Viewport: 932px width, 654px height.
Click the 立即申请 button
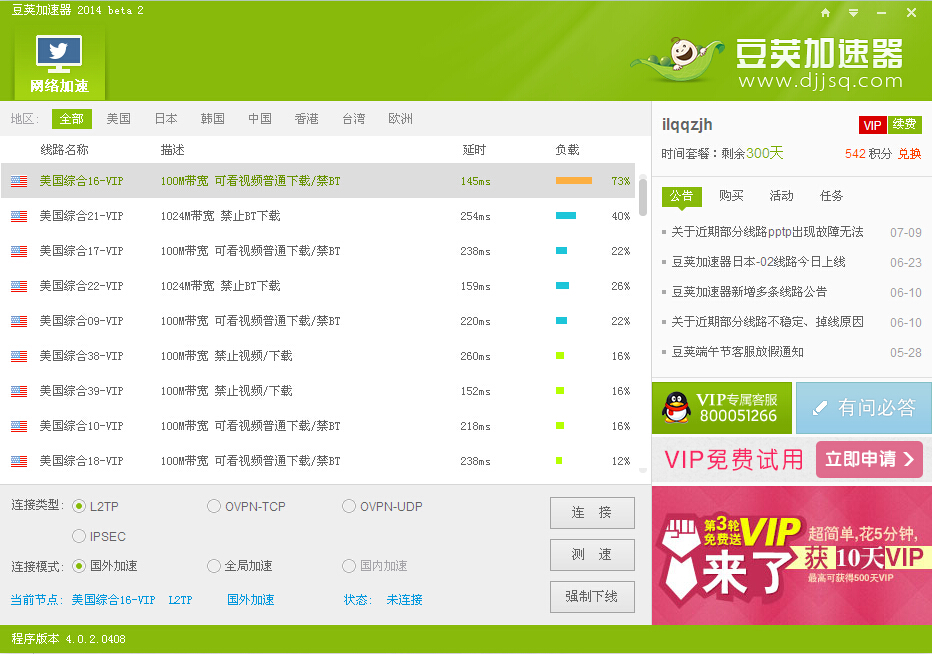[869, 459]
